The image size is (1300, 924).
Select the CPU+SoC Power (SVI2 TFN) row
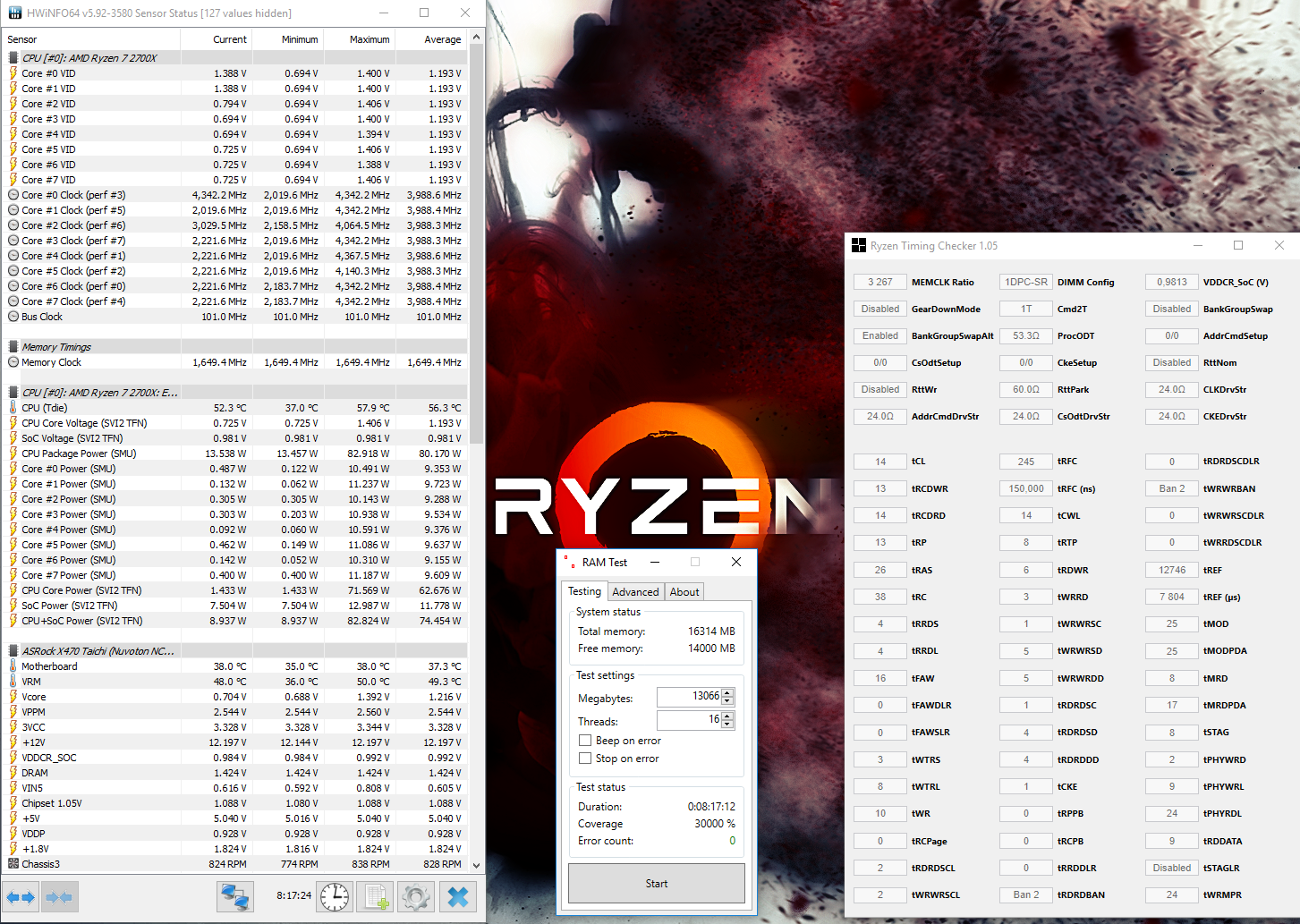click(x=235, y=621)
